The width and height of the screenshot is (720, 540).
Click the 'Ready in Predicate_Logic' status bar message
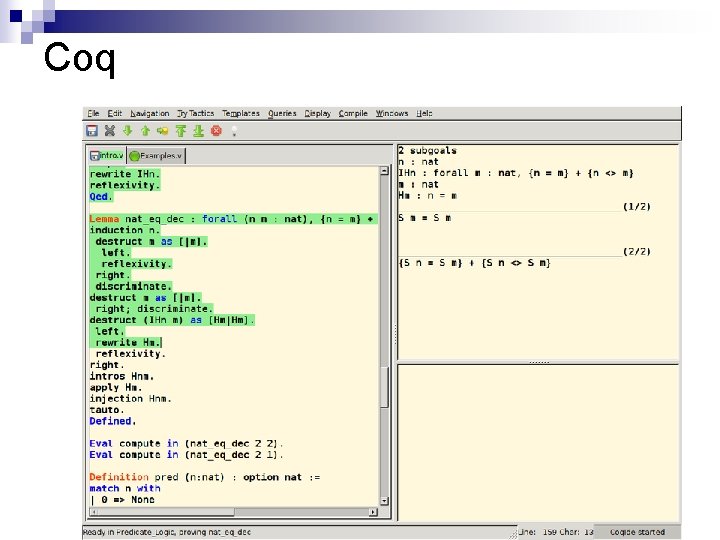167,532
